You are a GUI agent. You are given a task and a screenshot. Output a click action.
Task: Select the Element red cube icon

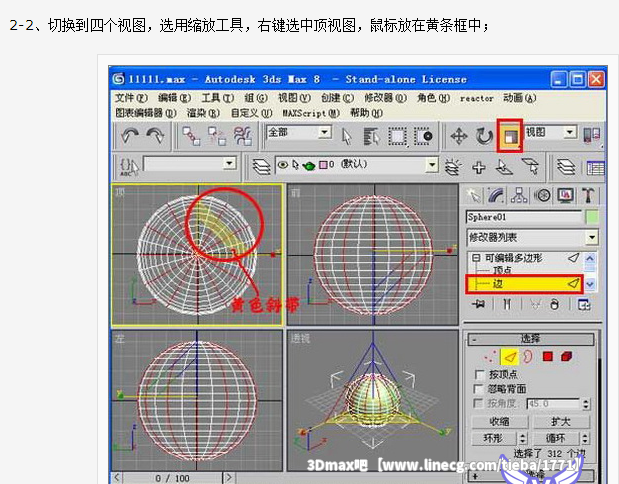(566, 357)
